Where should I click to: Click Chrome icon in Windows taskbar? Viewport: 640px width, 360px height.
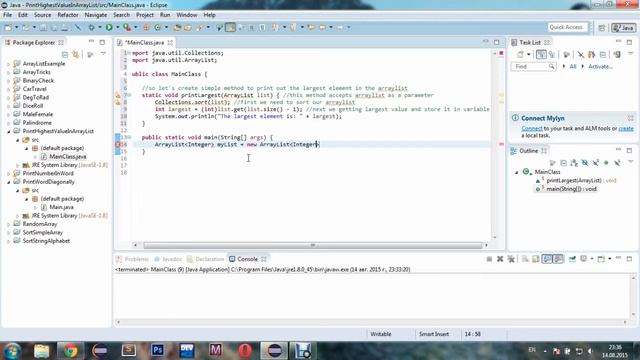pos(70,350)
